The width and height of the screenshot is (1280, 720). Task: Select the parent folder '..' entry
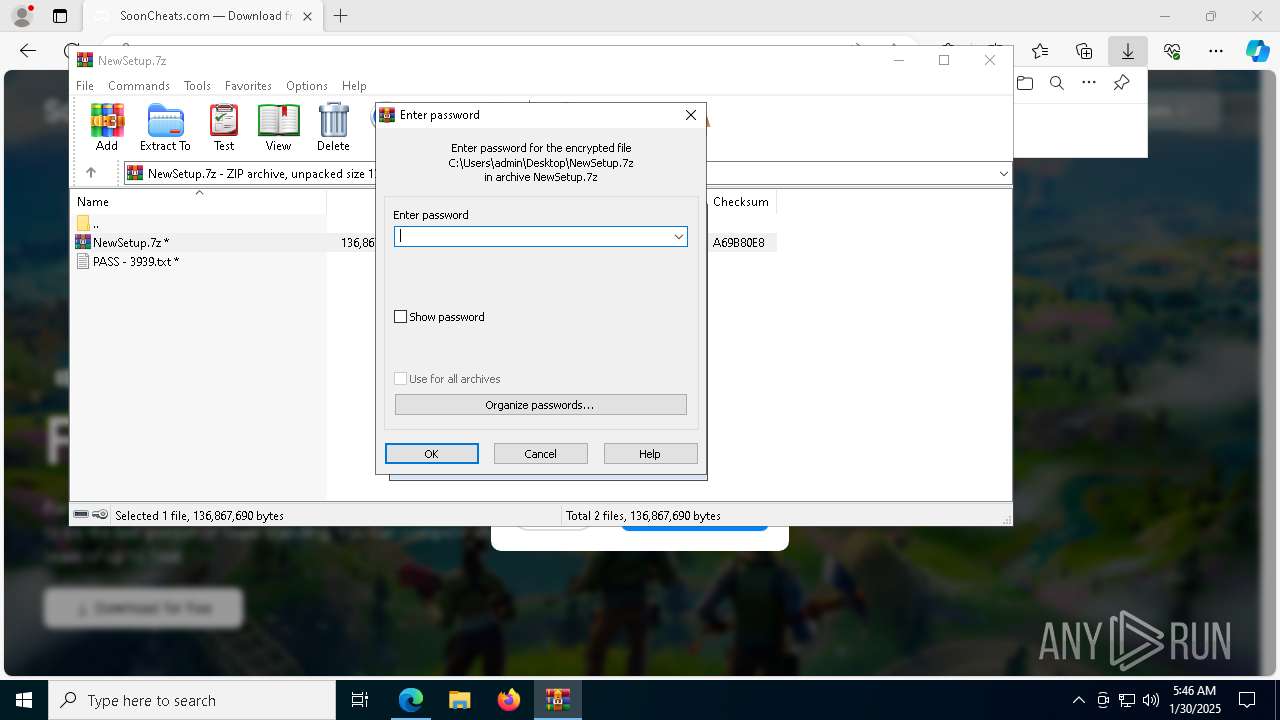[x=87, y=223]
